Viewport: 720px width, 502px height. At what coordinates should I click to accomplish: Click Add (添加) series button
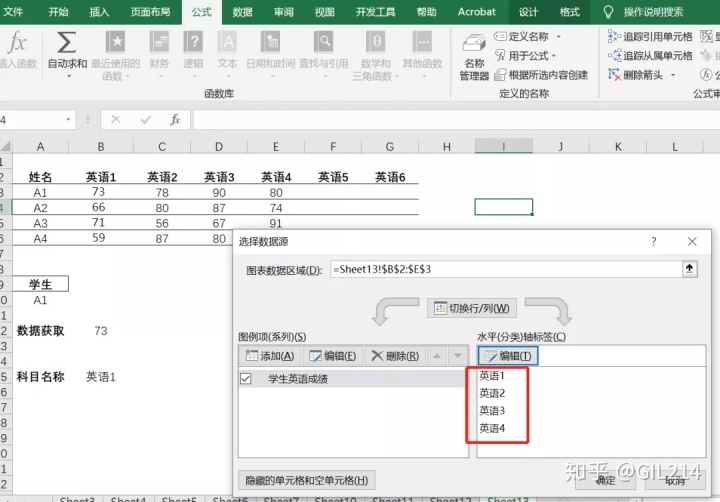click(x=270, y=356)
